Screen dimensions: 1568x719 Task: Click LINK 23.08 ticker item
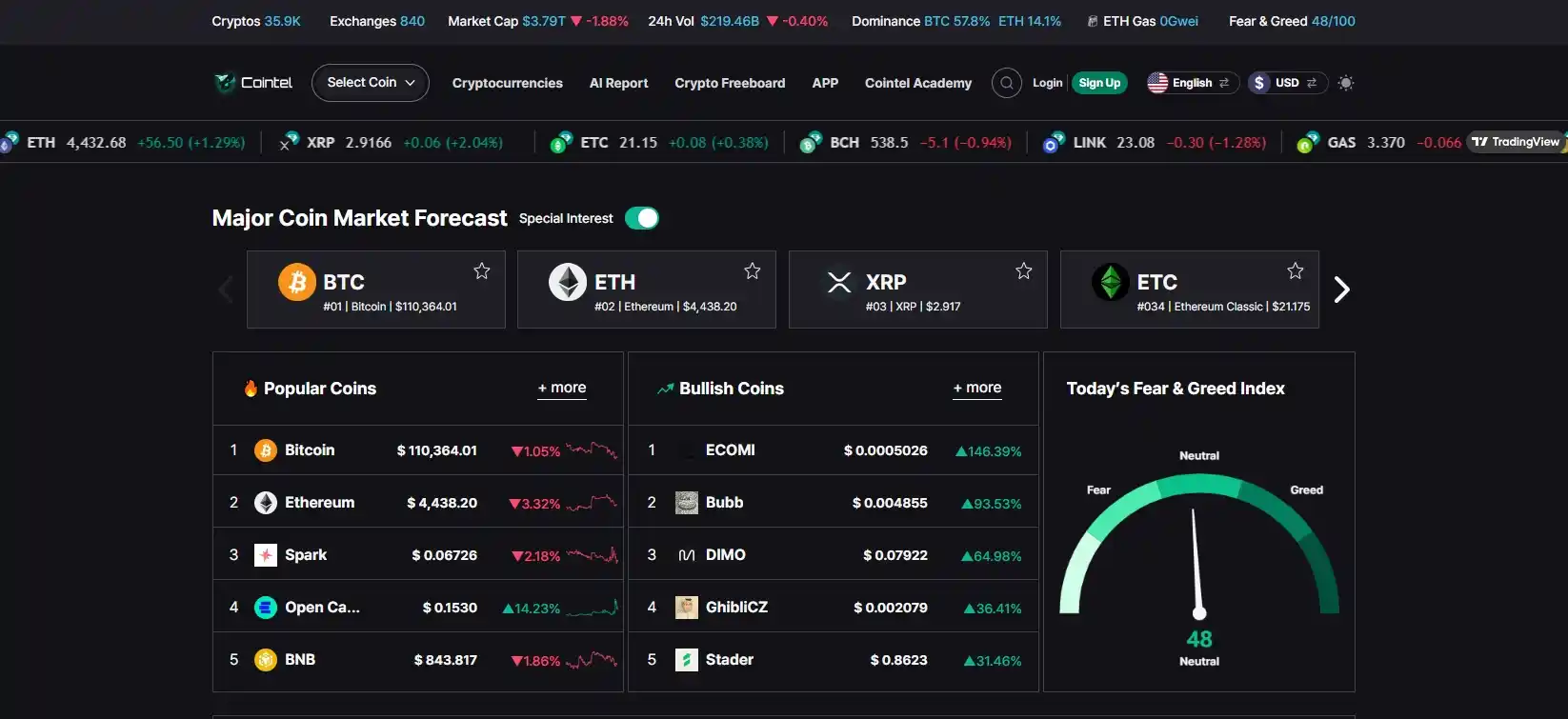1155,143
